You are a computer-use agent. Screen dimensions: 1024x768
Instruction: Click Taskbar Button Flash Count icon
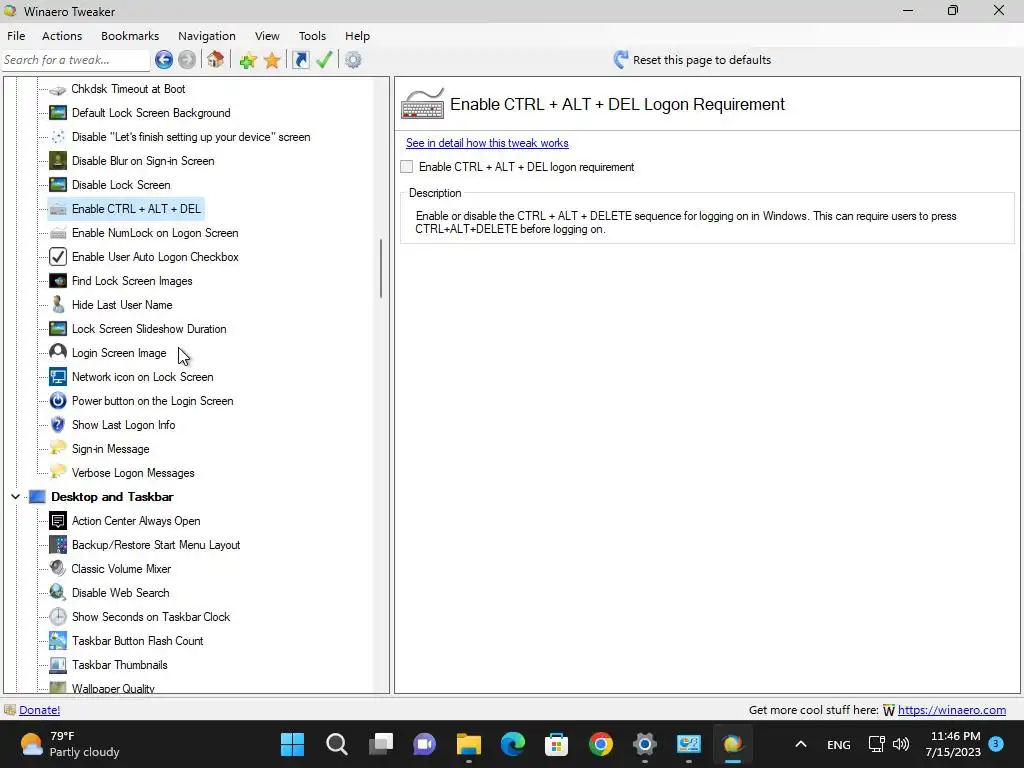pyautogui.click(x=57, y=641)
